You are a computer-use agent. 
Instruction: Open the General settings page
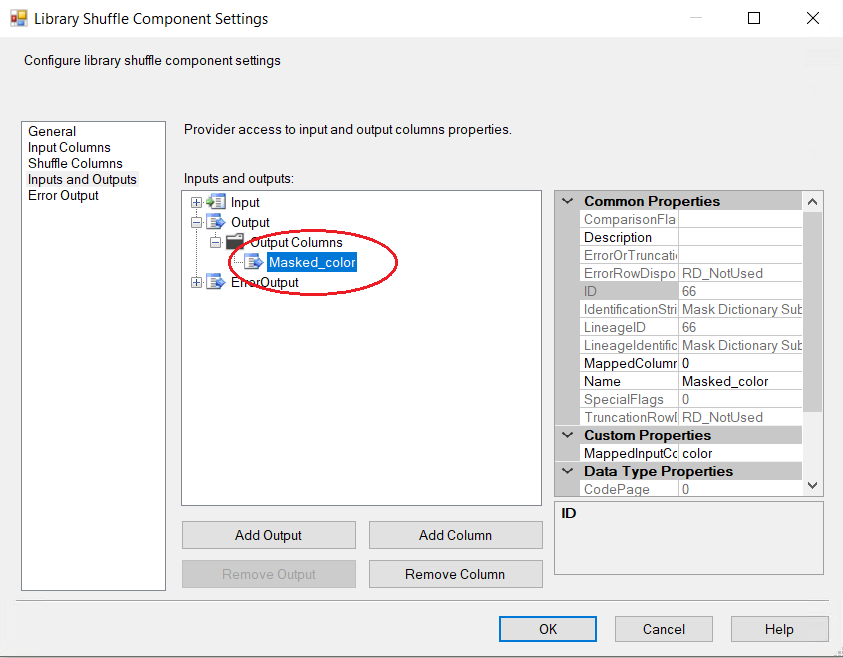point(52,131)
